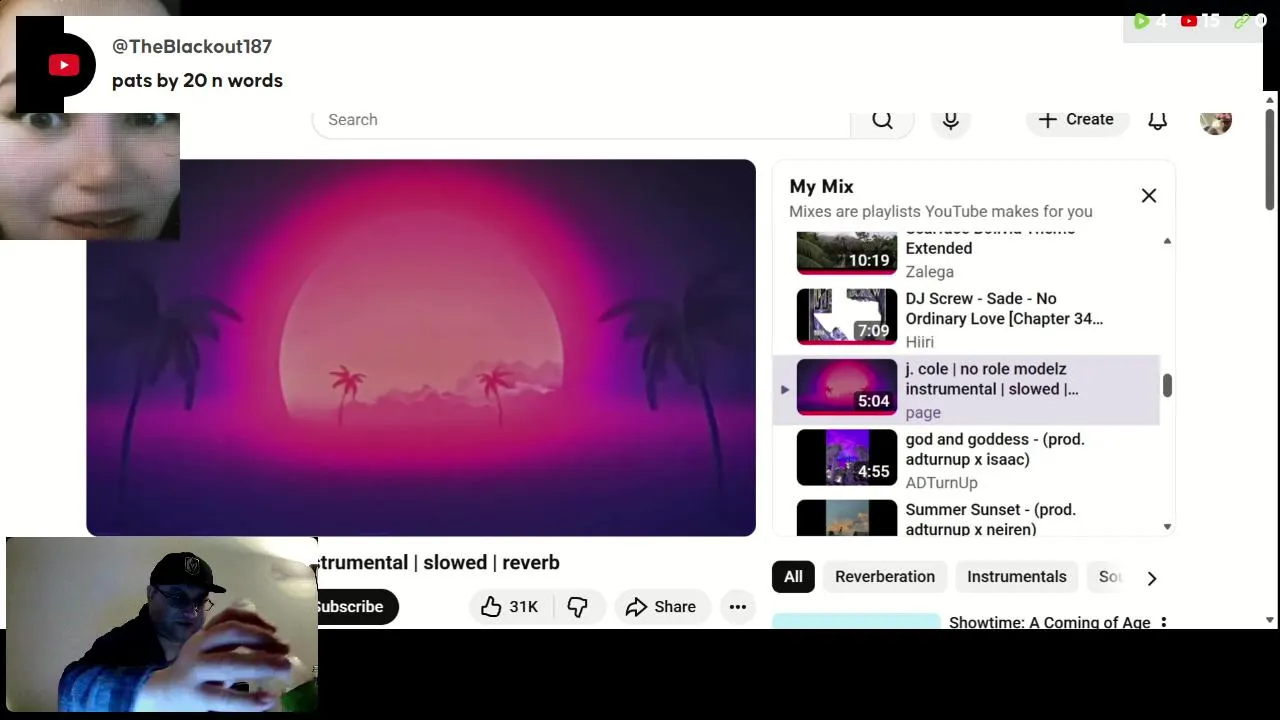Play god and goddess track

pos(995,449)
